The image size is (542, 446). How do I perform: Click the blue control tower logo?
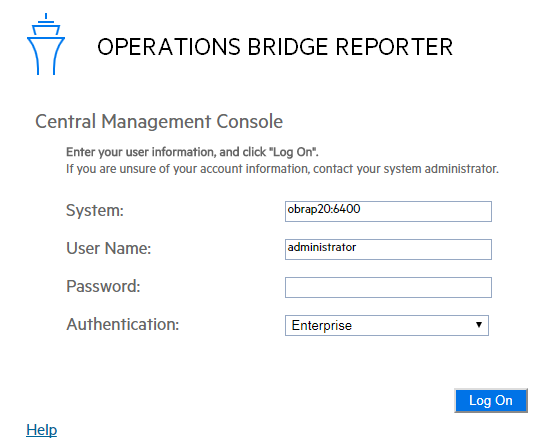click(46, 44)
